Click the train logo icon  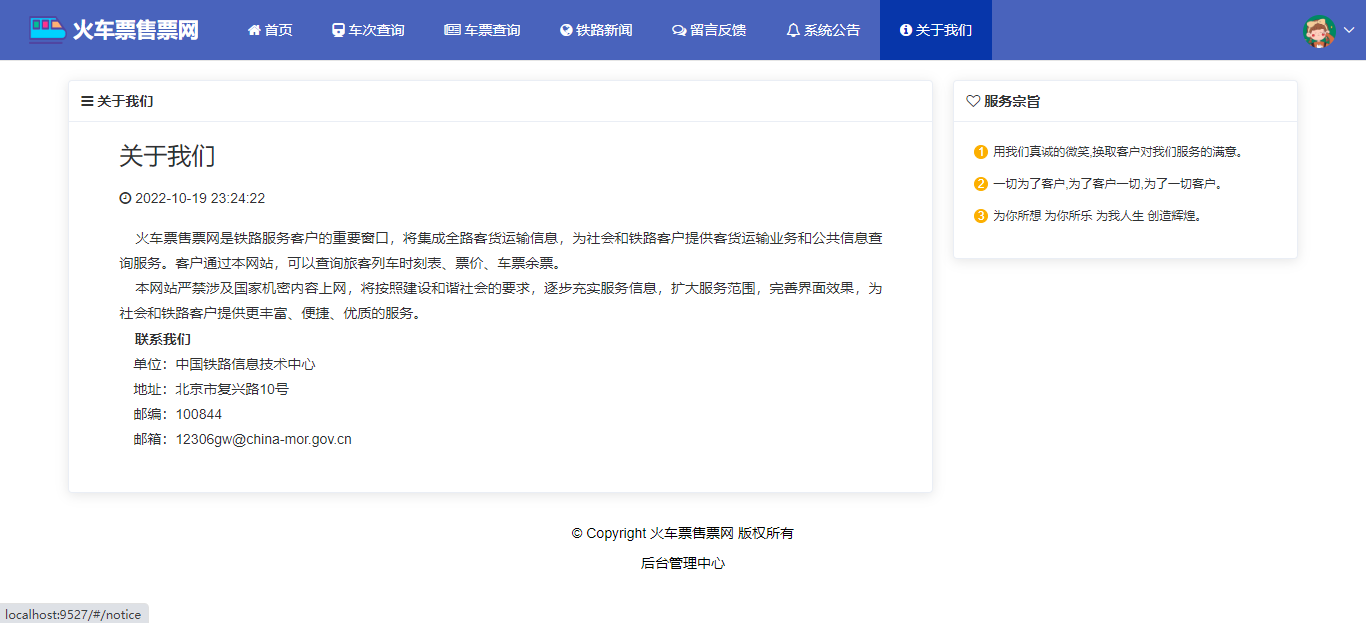[47, 29]
